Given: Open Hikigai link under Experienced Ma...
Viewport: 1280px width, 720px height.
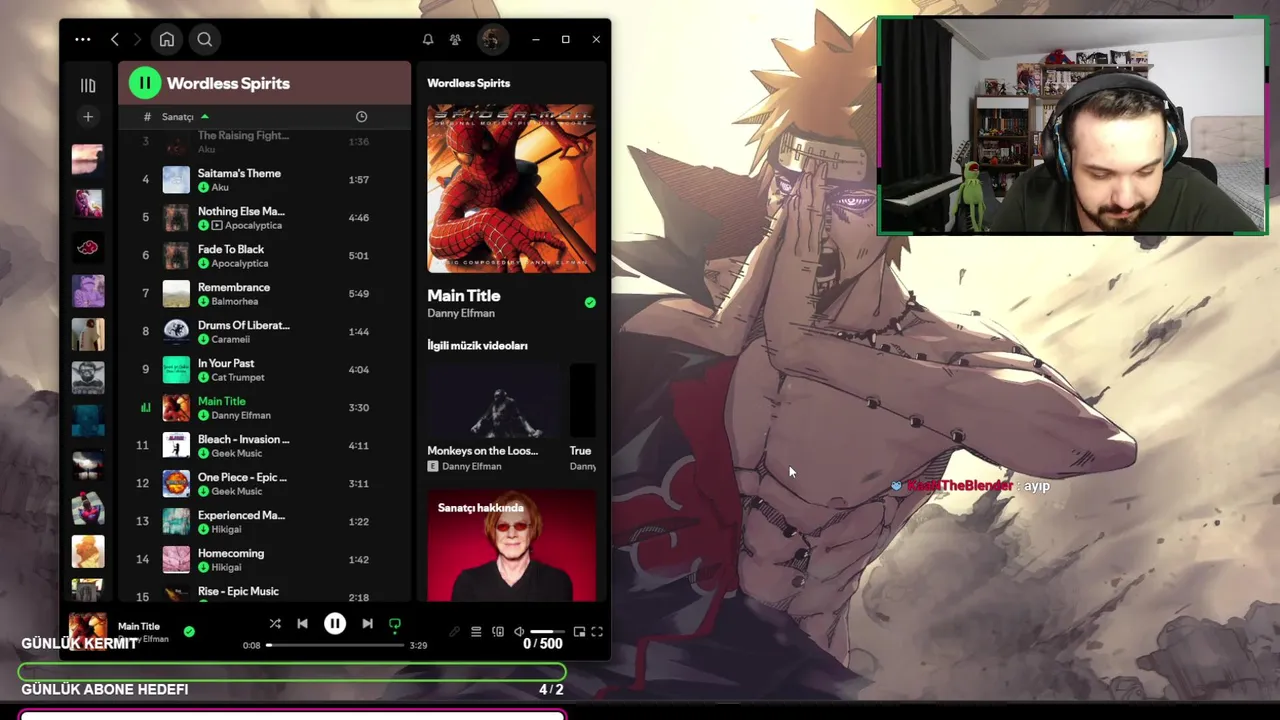Looking at the screenshot, I should pyautogui.click(x=226, y=529).
